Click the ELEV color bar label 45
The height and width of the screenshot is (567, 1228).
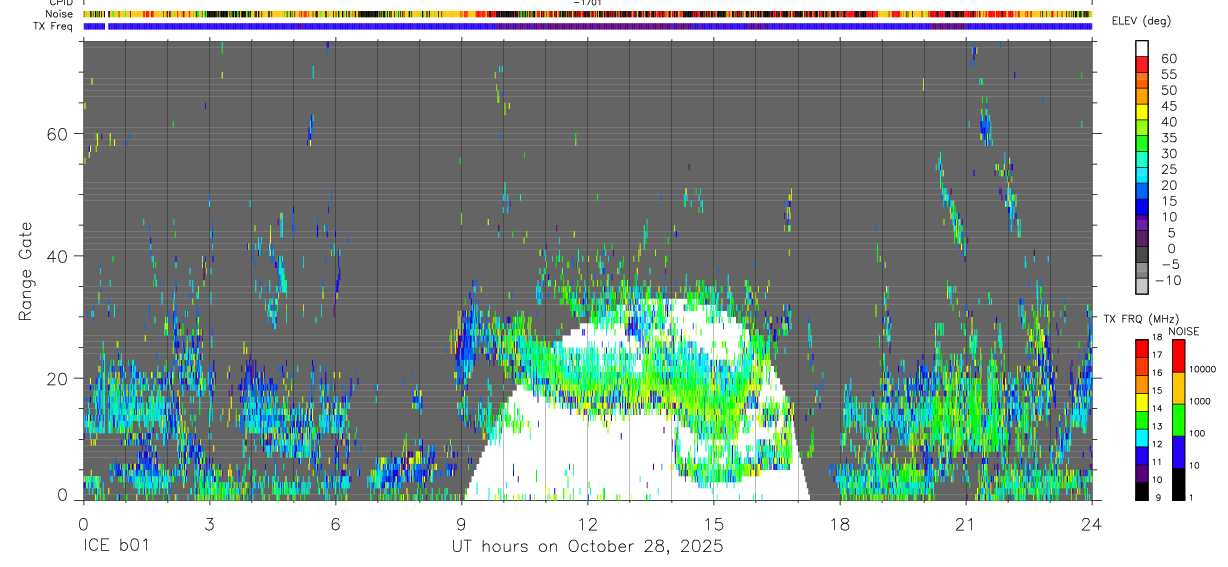[x=1168, y=106]
